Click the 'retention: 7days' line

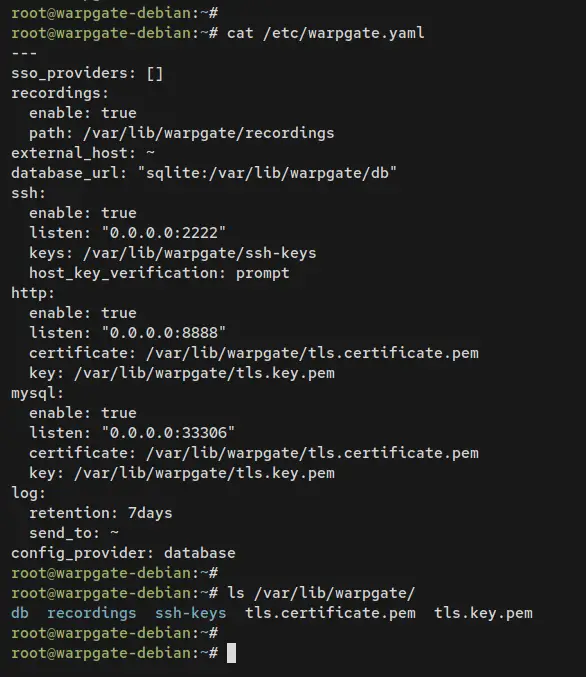tap(101, 513)
